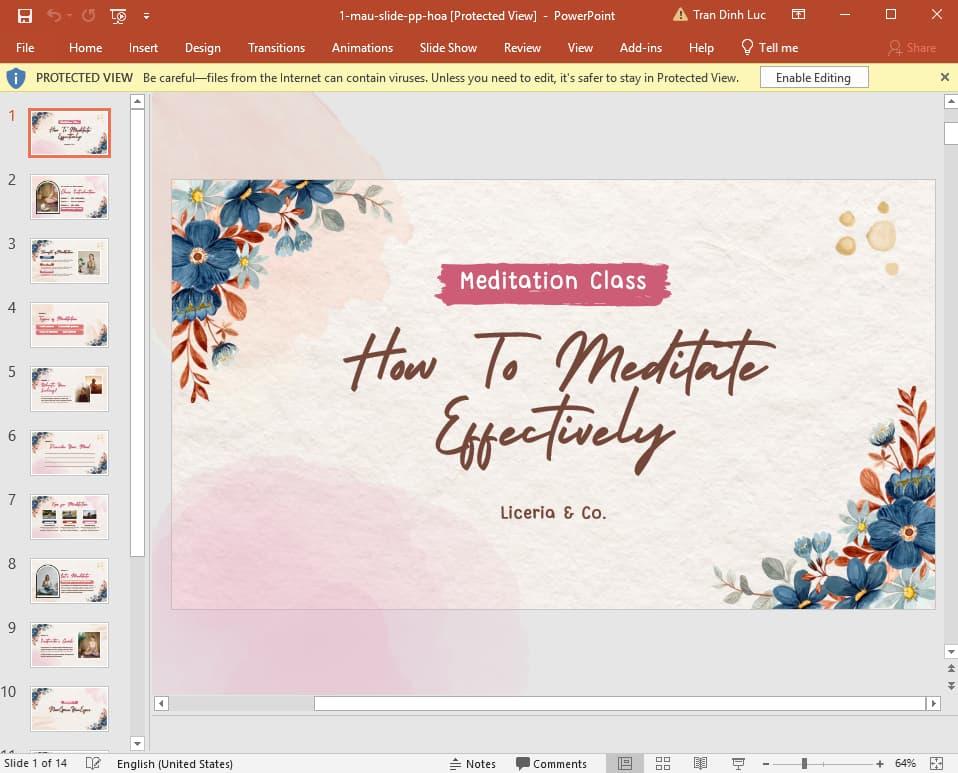Viewport: 958px width, 773px height.
Task: Switch to Slide Sorter view in status bar
Action: (x=663, y=763)
